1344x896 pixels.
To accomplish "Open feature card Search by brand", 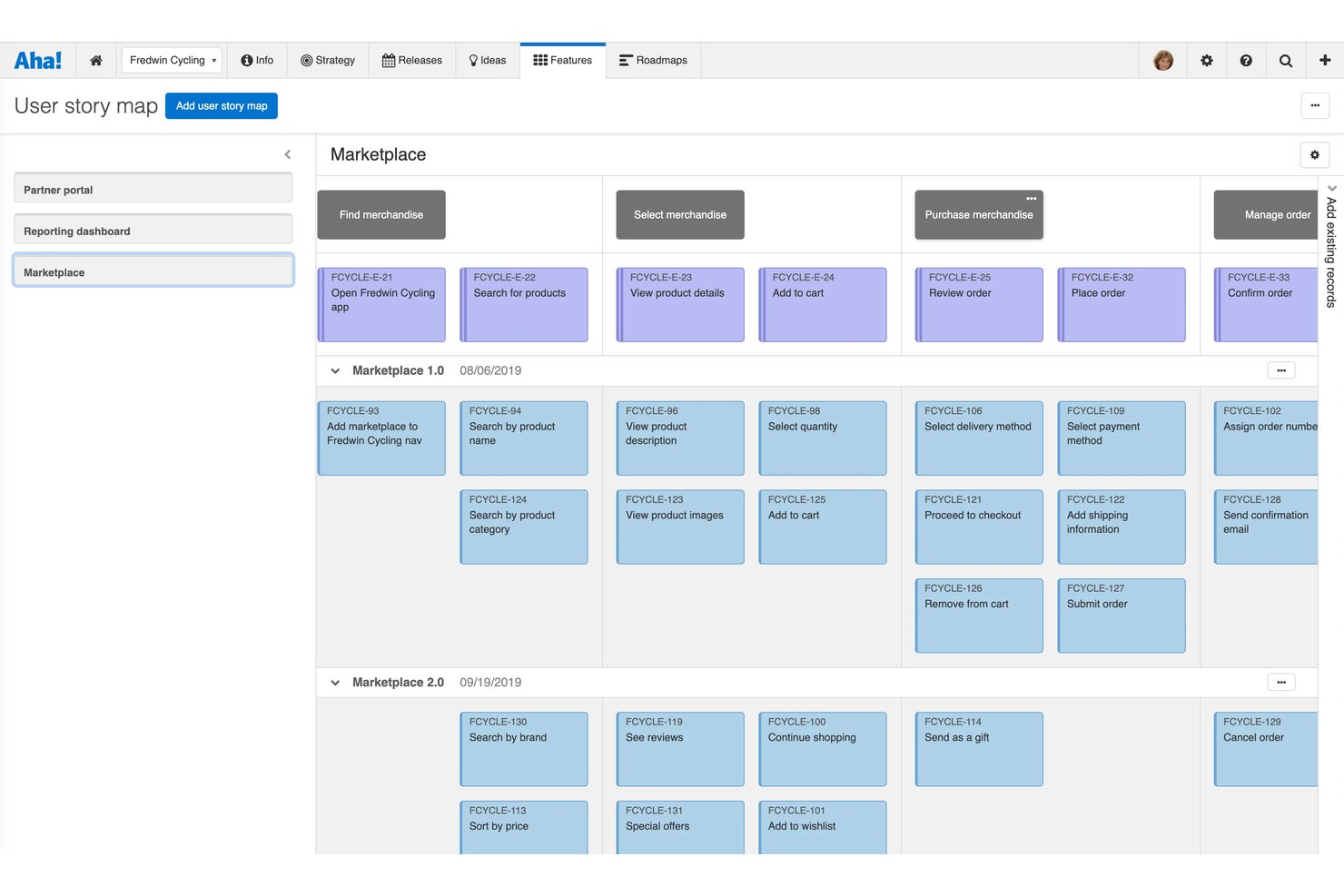I will point(524,749).
